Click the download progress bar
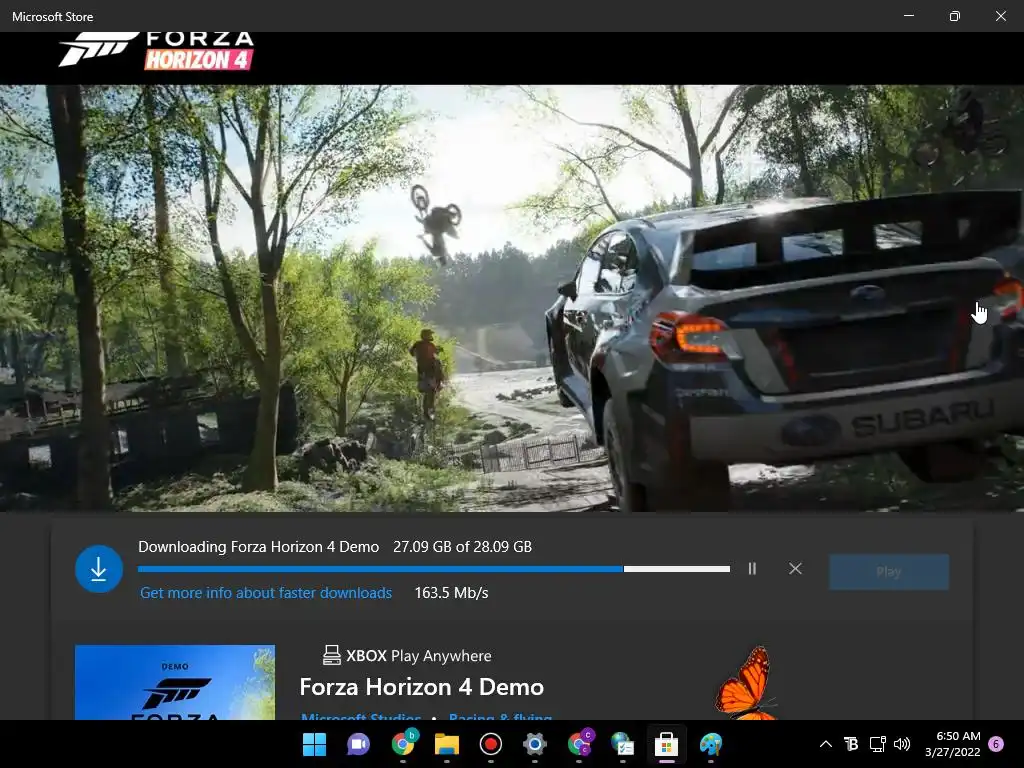The height and width of the screenshot is (768, 1024). coord(434,569)
